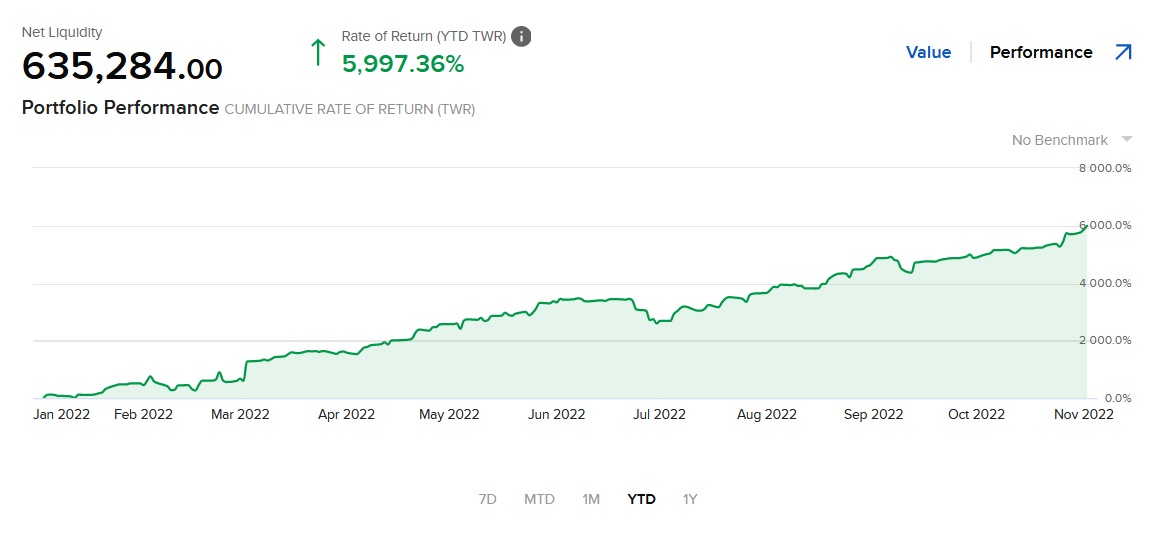Image resolution: width=1158 pixels, height=534 pixels.
Task: Switch to the Performance view
Action: click(1040, 52)
